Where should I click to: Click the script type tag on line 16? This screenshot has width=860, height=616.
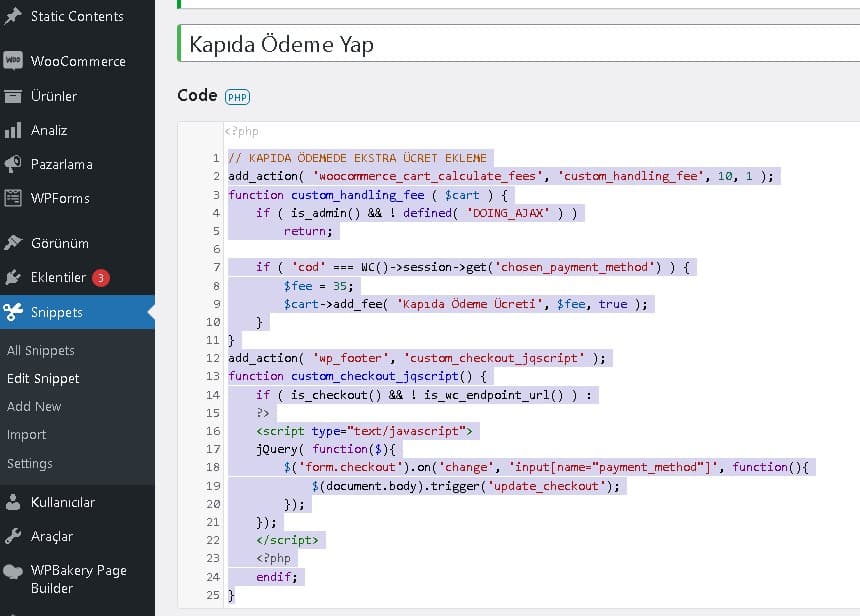point(364,431)
